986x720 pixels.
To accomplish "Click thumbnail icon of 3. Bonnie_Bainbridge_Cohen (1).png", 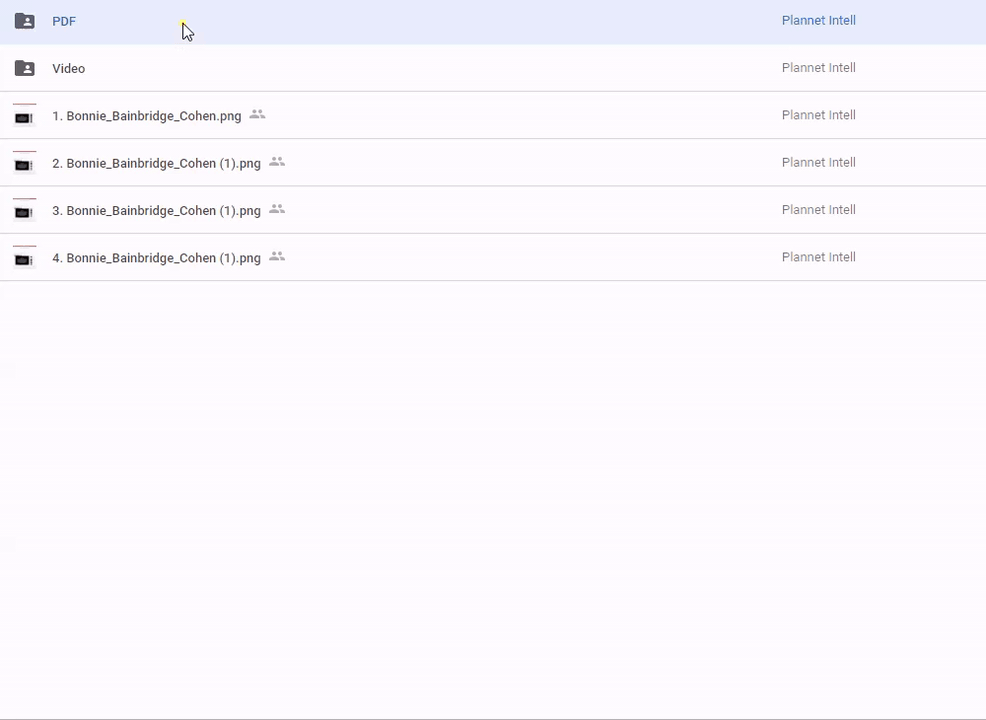I will pos(24,210).
